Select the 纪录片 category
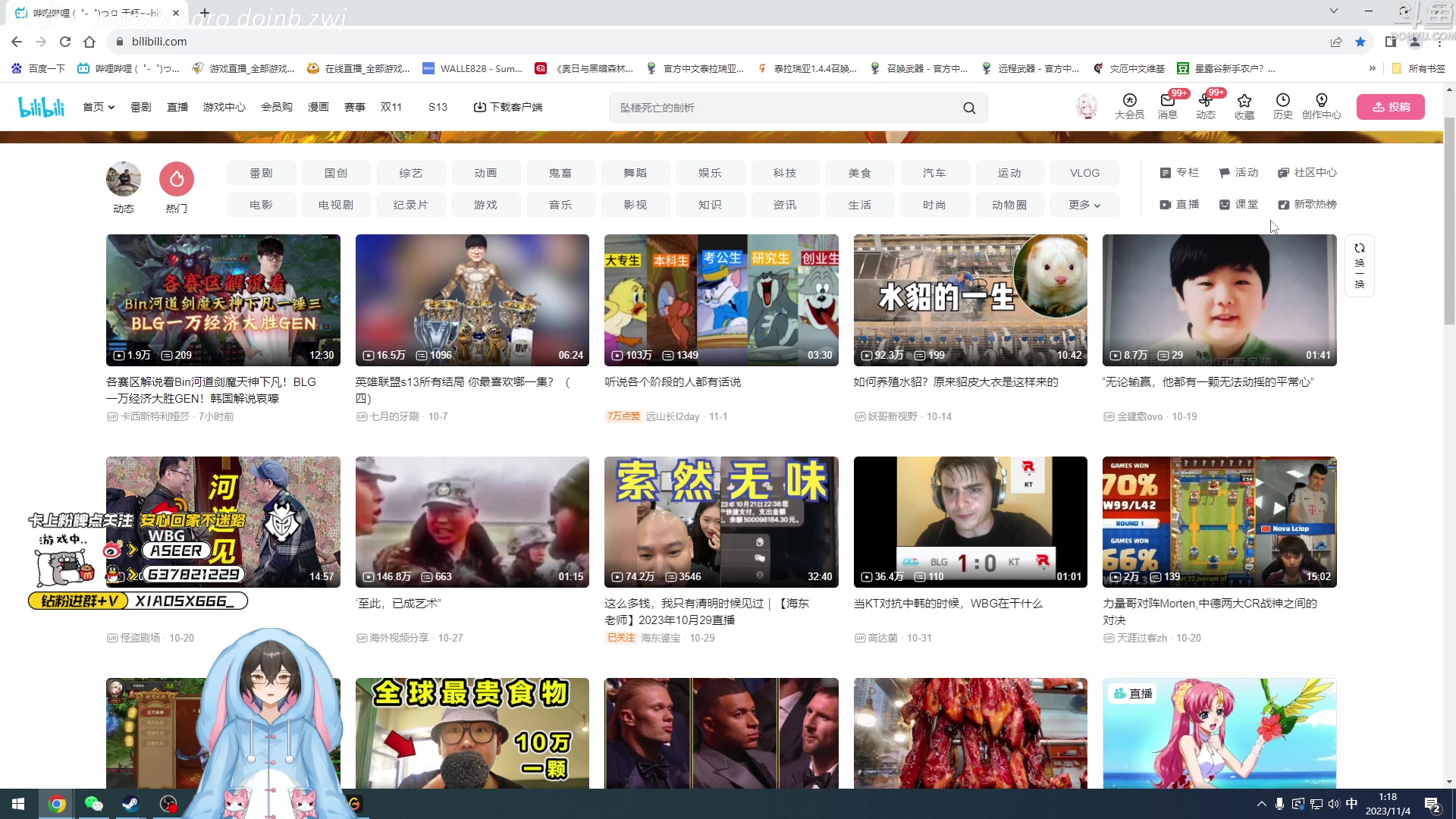 [x=411, y=205]
